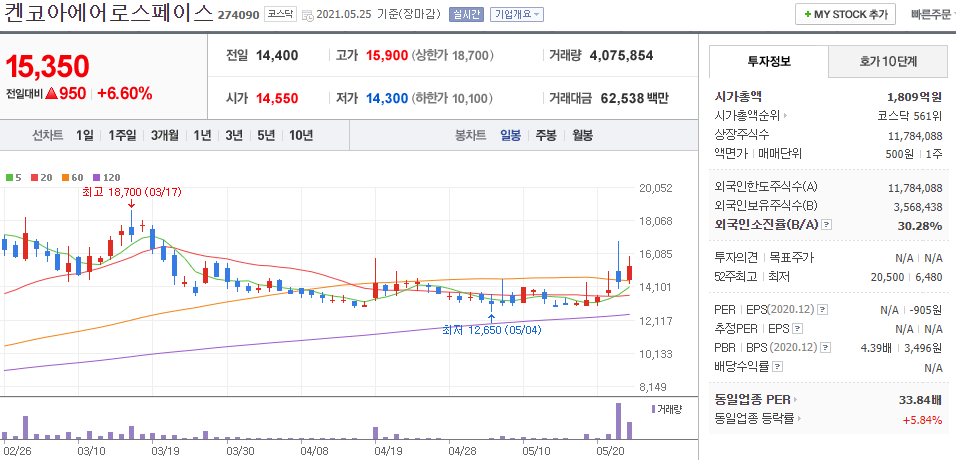
Task: Click trading volume value 4,075,854
Action: point(621,56)
